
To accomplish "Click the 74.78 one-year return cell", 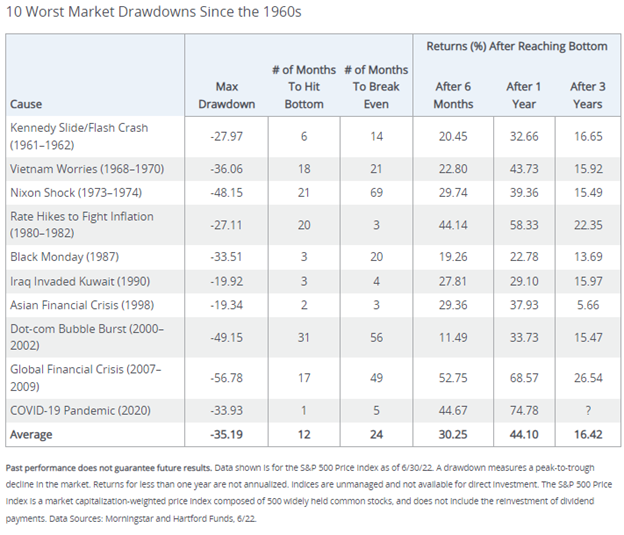I will 524,410.
